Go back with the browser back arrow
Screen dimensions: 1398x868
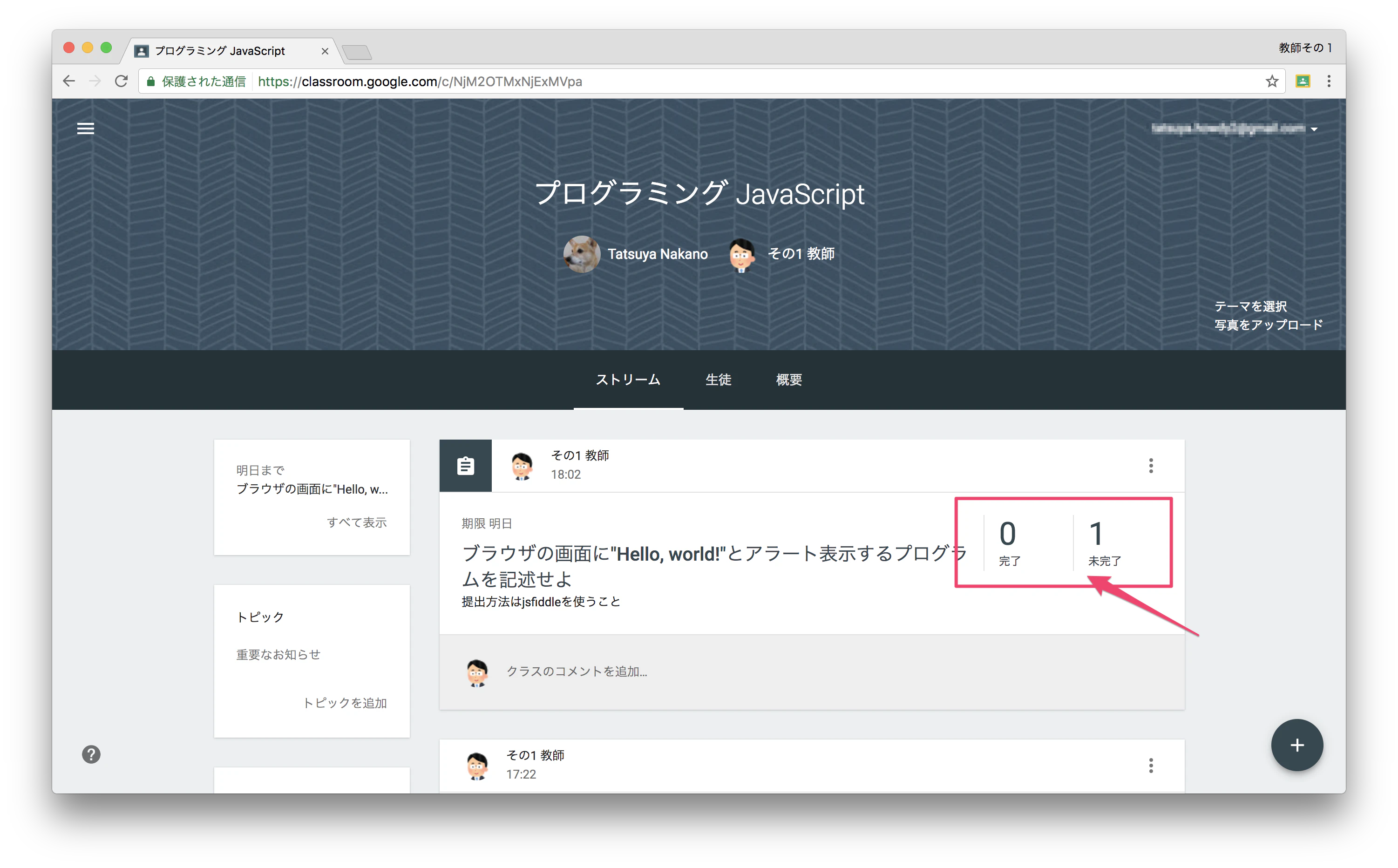coord(69,81)
